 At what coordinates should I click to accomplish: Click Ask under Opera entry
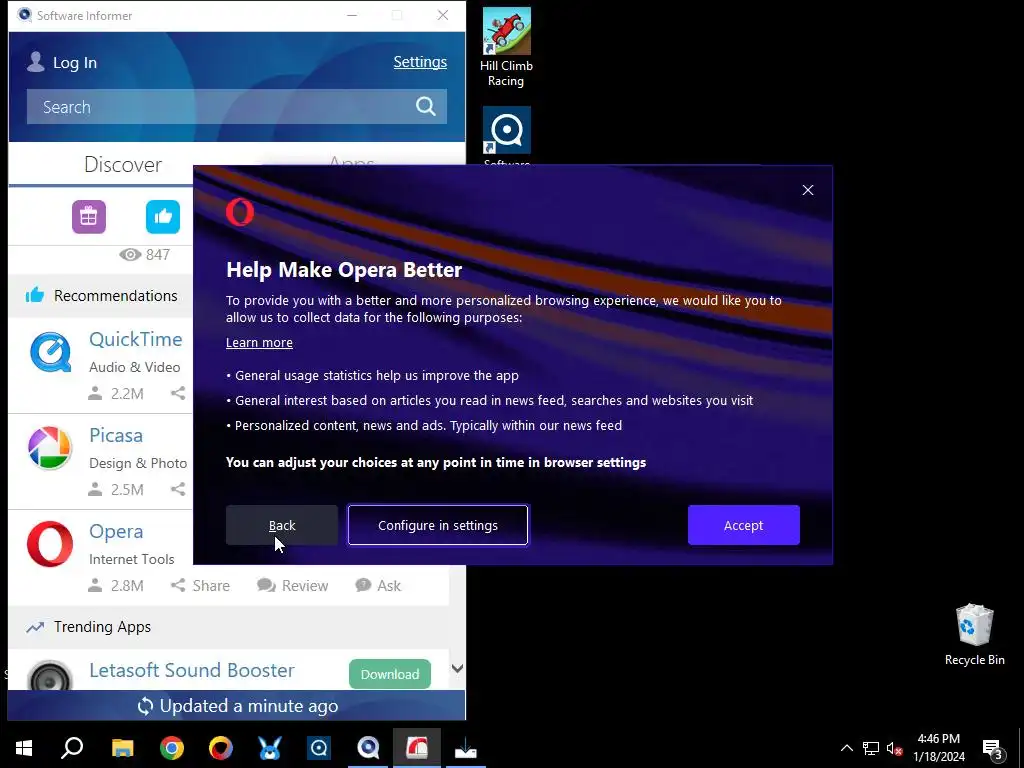pyautogui.click(x=378, y=585)
